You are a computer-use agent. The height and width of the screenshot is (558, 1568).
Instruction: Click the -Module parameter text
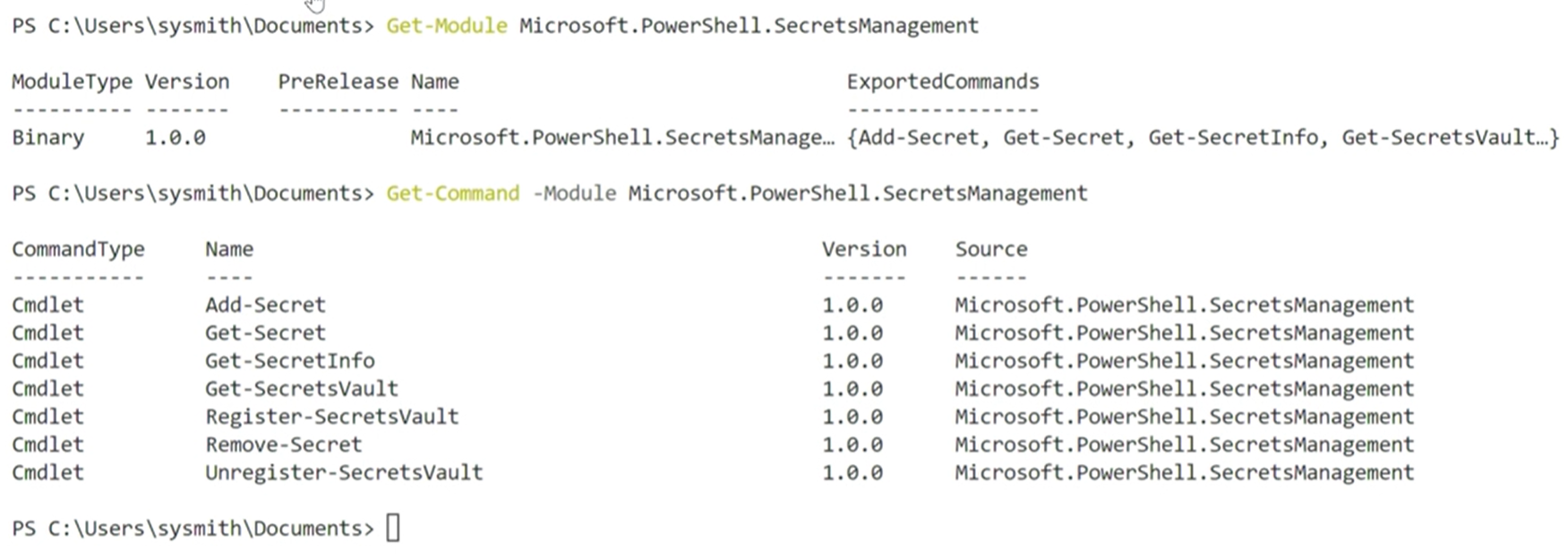click(x=574, y=193)
